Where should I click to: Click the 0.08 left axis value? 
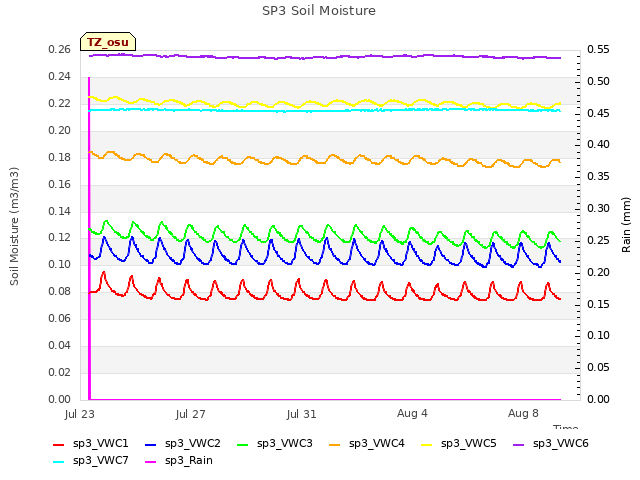pos(60,291)
